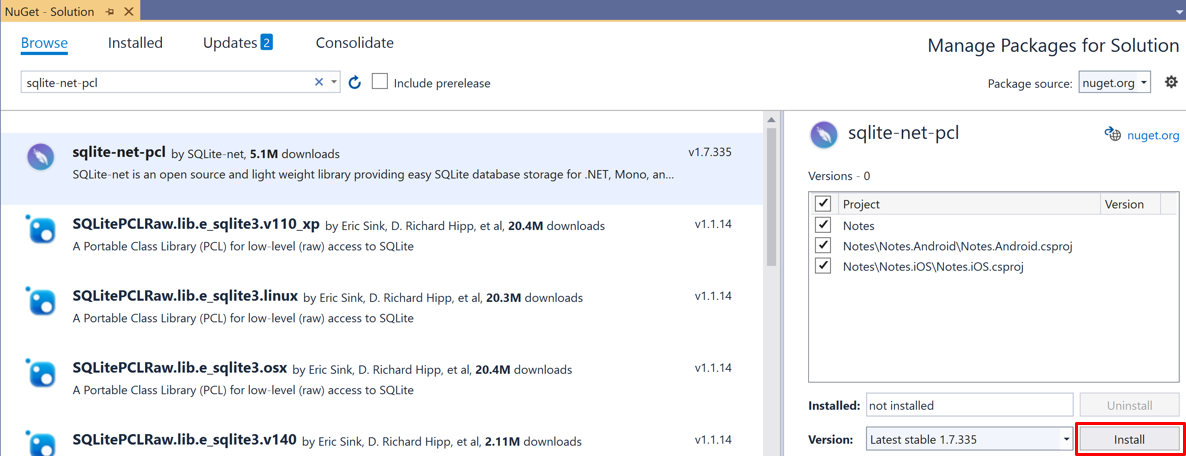Expand the Version selection dropdown

[1066, 439]
